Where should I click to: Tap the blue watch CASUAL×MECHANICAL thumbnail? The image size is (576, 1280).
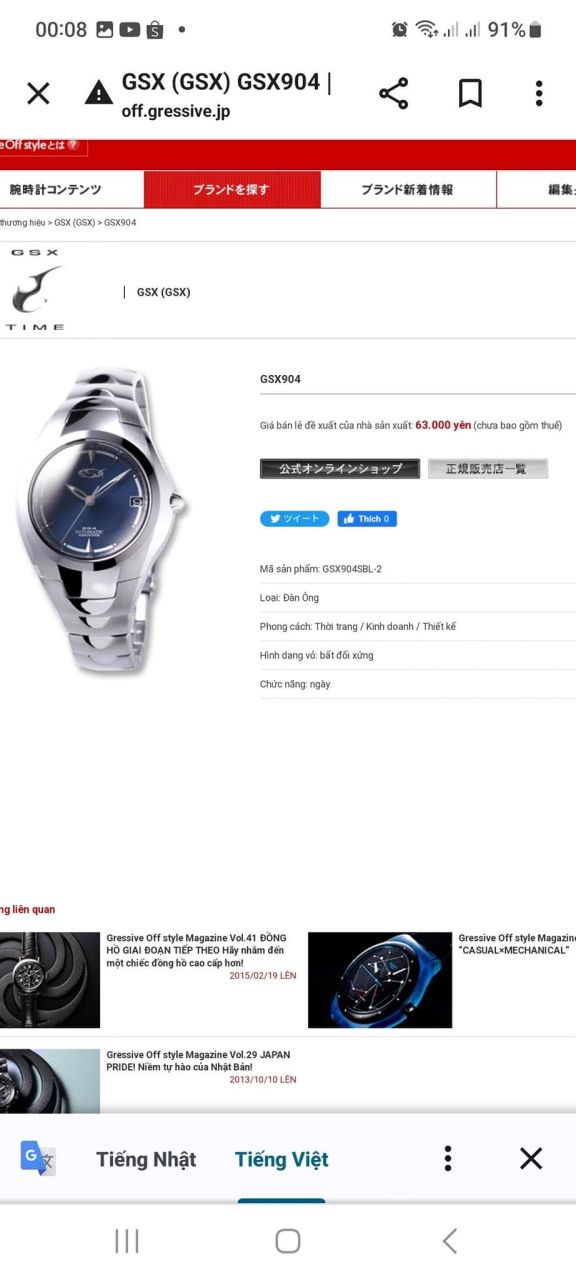coord(380,980)
